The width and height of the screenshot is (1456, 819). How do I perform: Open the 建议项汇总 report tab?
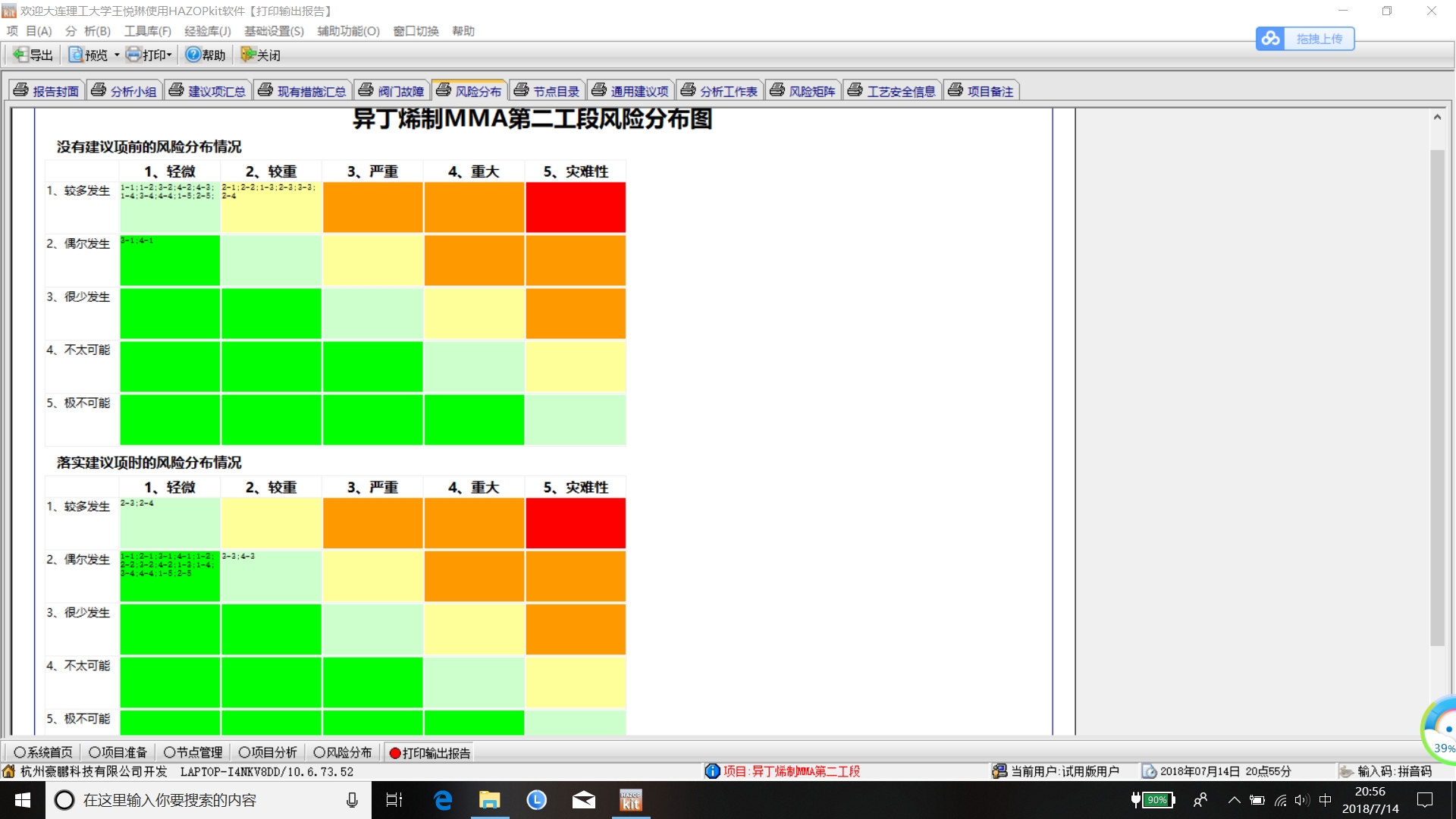[x=208, y=91]
